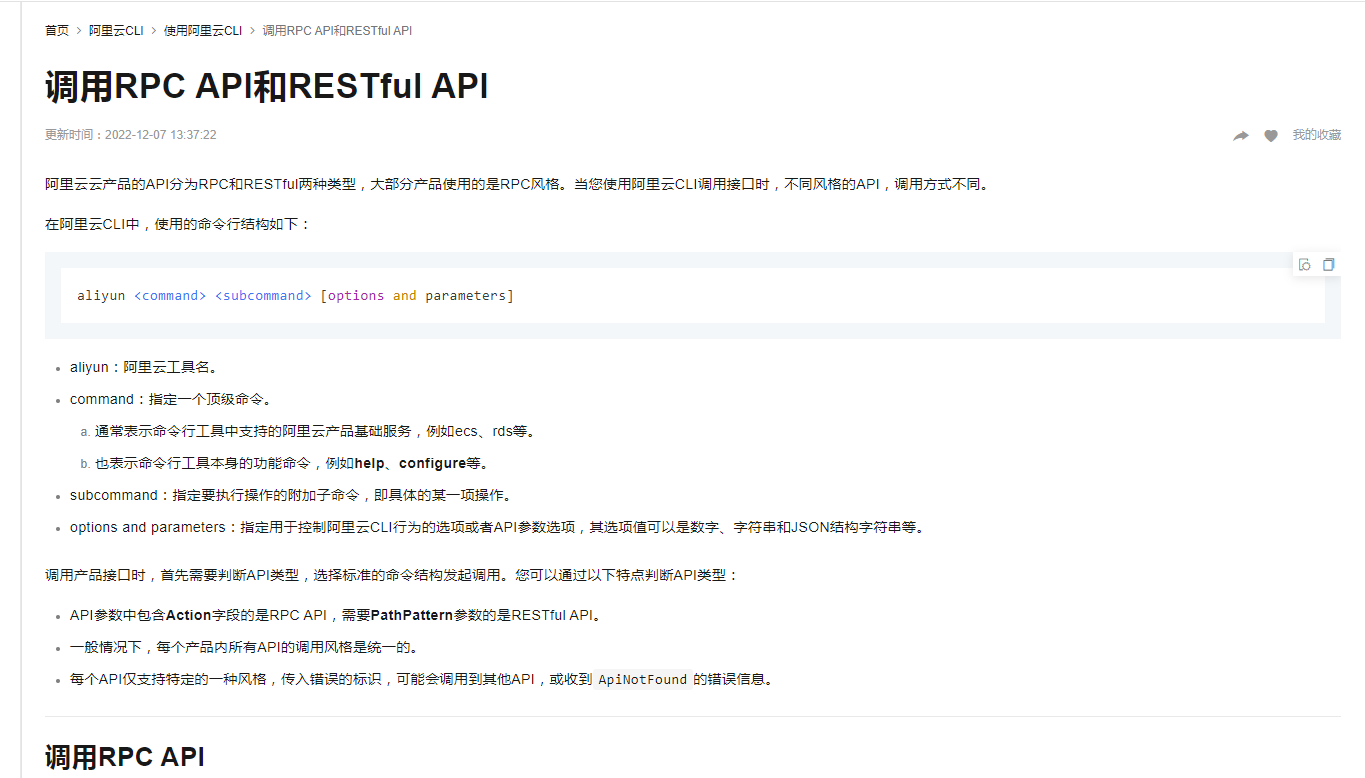The width and height of the screenshot is (1365, 778).
Task: Click the bullet starting 一般情况下
Action: [x=245, y=648]
